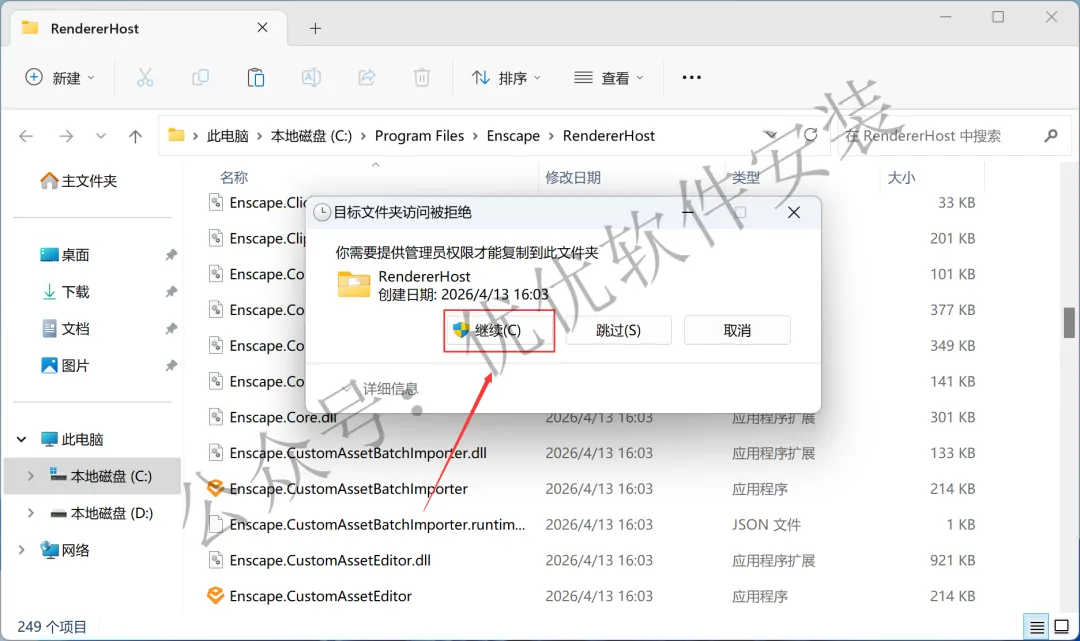The image size is (1080, 641).
Task: Open the three-dot more options menu
Action: [692, 78]
